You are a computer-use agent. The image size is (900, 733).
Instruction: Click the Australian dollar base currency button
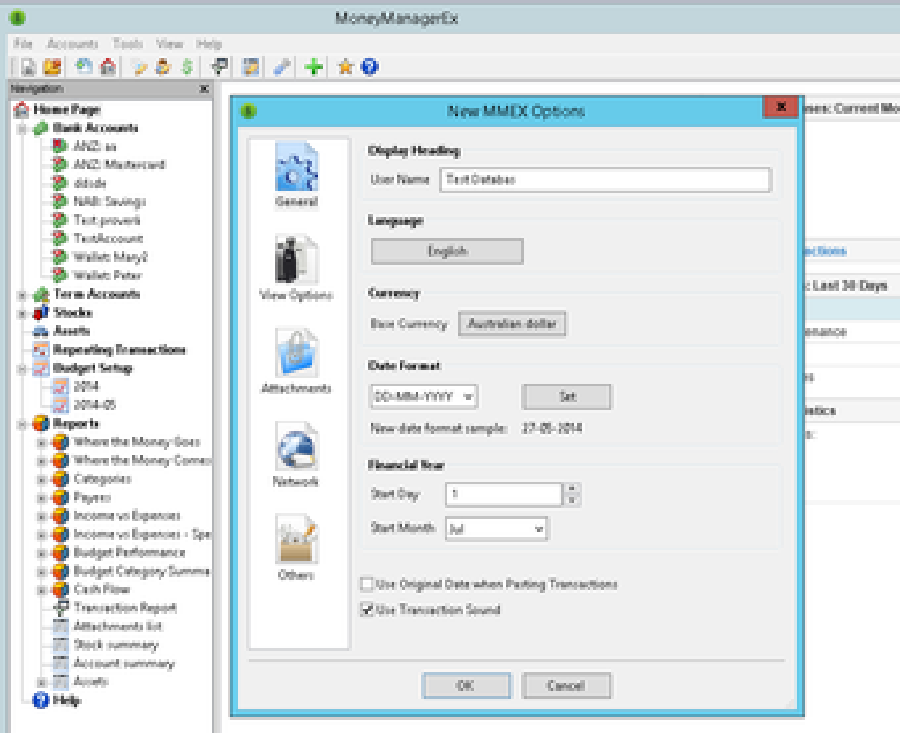click(x=512, y=324)
